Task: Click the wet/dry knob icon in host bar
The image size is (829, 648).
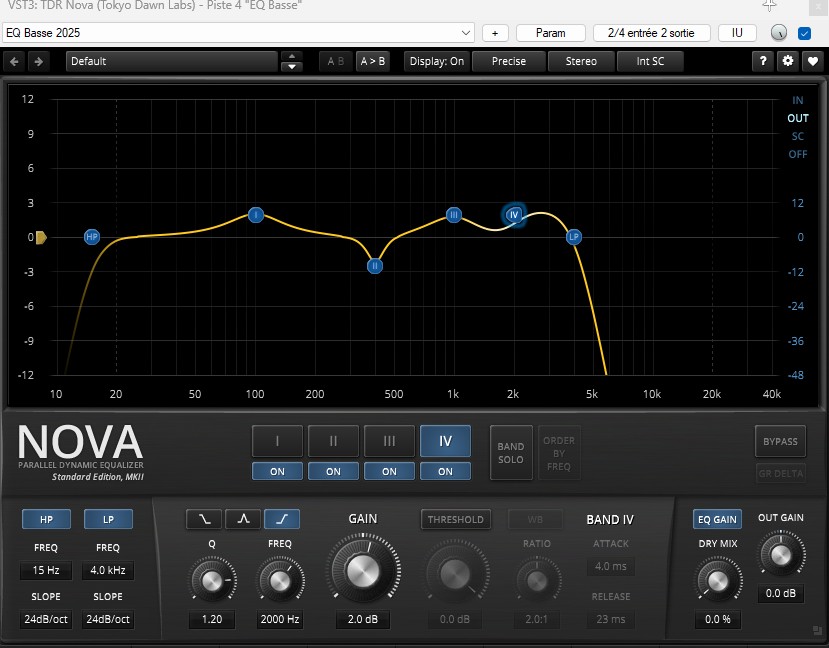Action: (x=779, y=33)
